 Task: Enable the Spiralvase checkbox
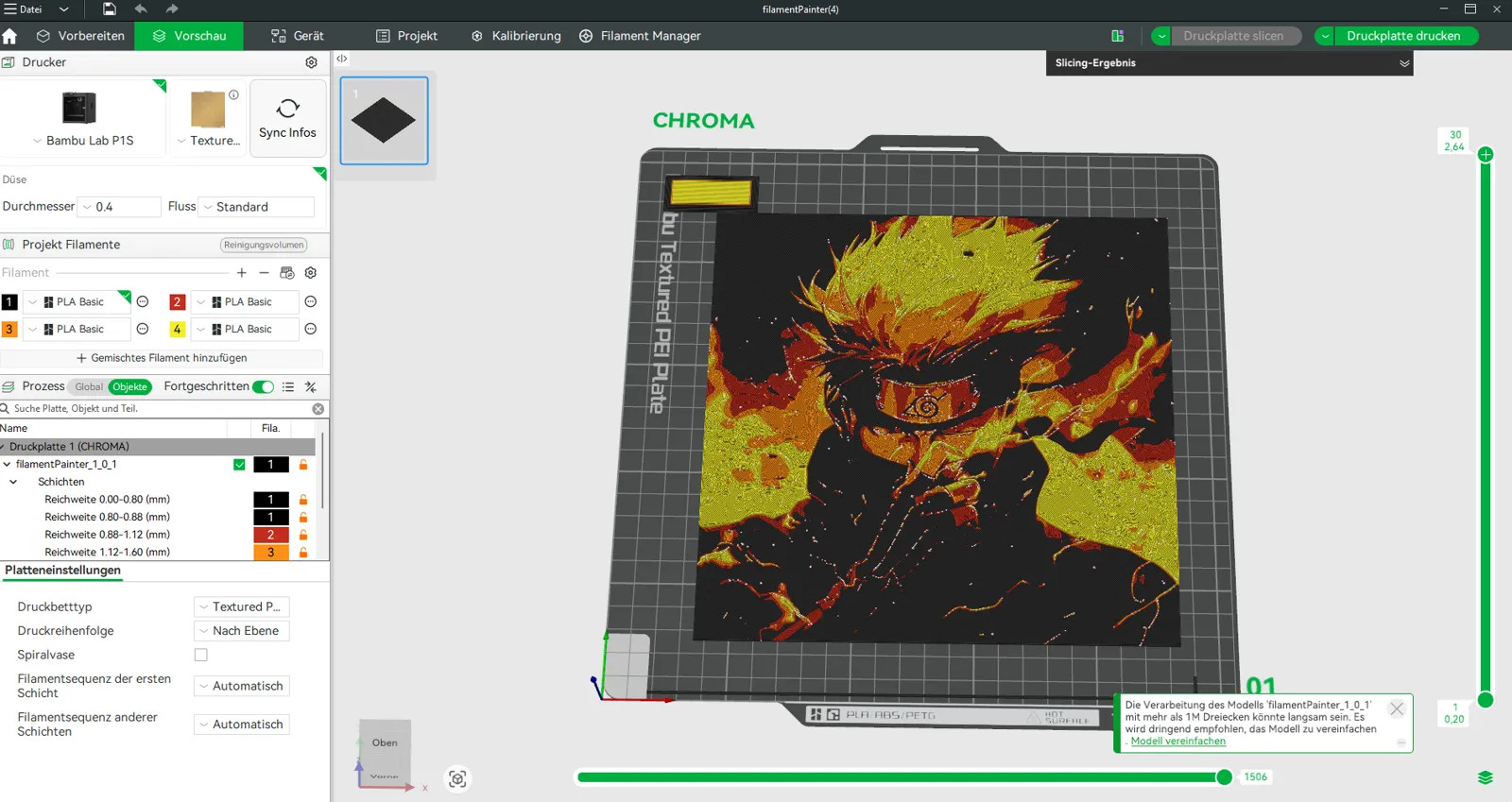coord(201,655)
